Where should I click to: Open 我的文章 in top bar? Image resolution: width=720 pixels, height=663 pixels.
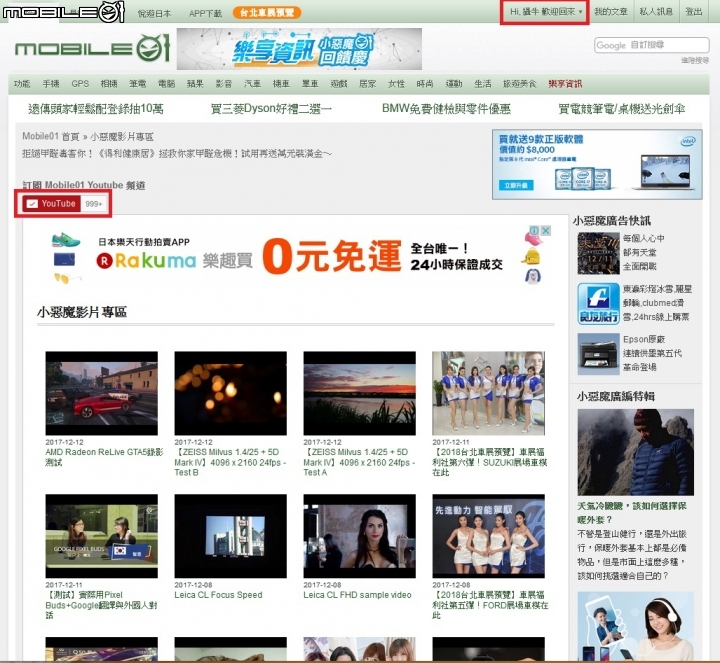click(611, 11)
